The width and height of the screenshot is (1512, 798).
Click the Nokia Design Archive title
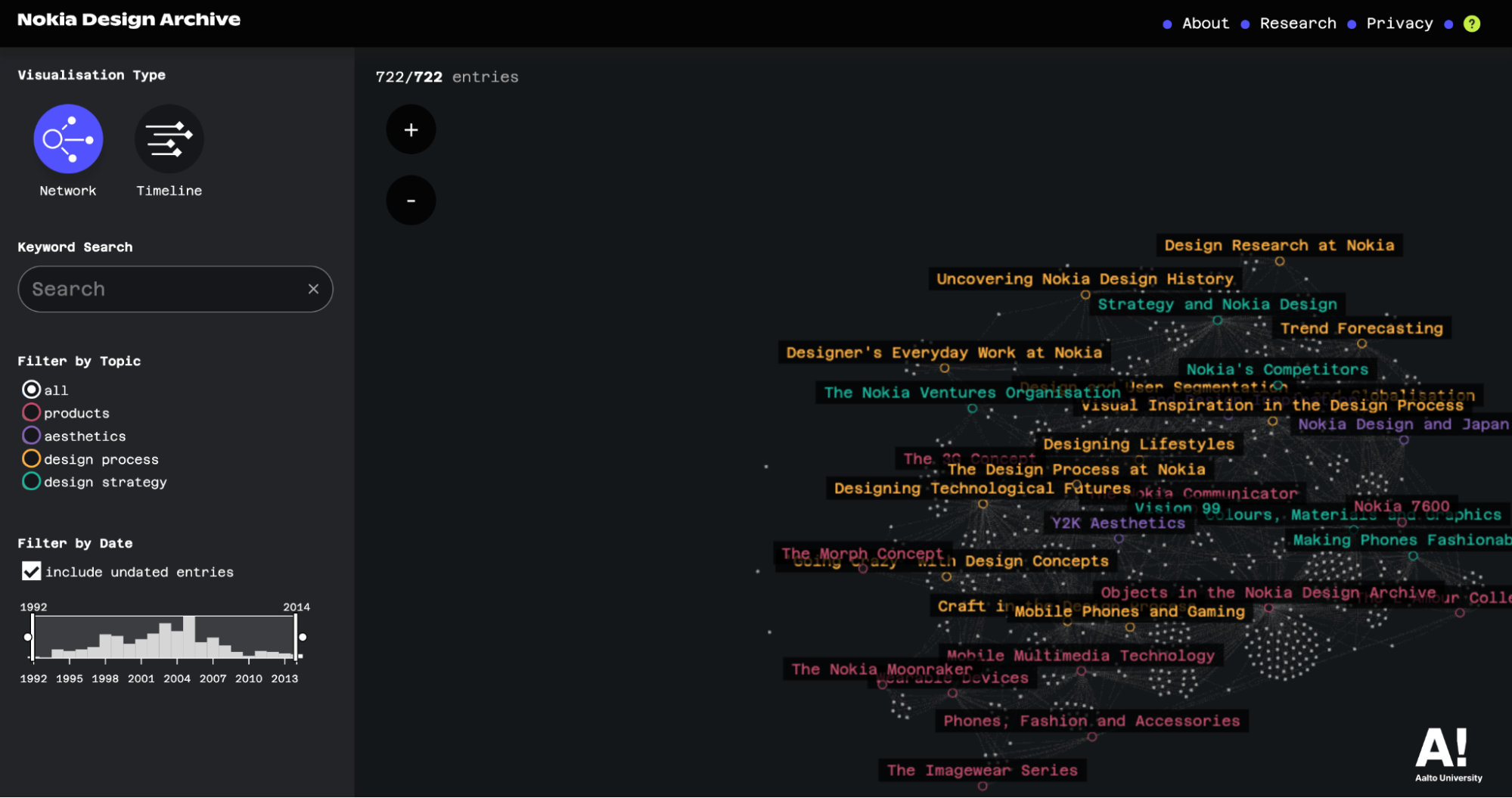[129, 20]
